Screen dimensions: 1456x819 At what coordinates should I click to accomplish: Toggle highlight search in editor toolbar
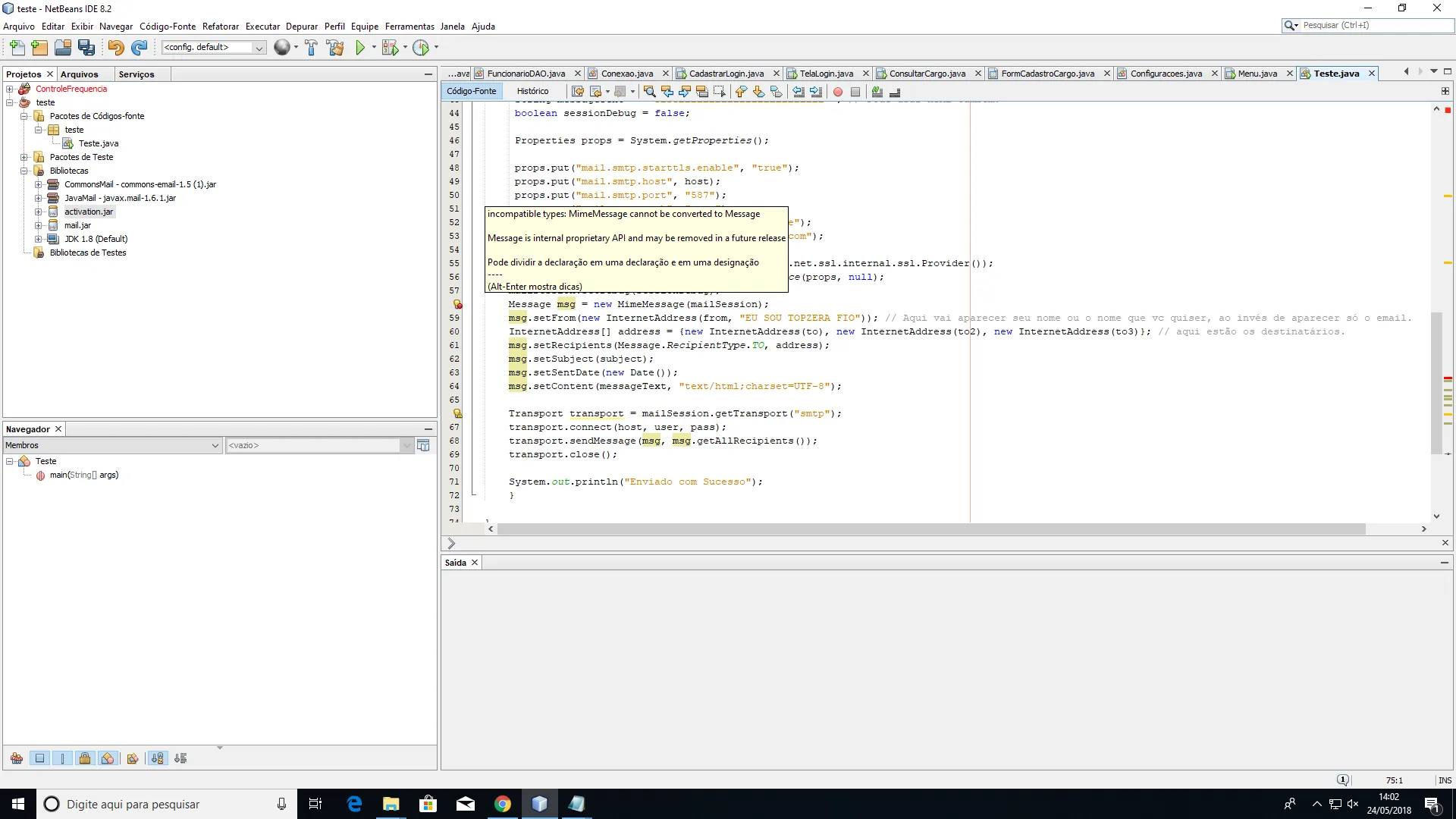point(701,92)
